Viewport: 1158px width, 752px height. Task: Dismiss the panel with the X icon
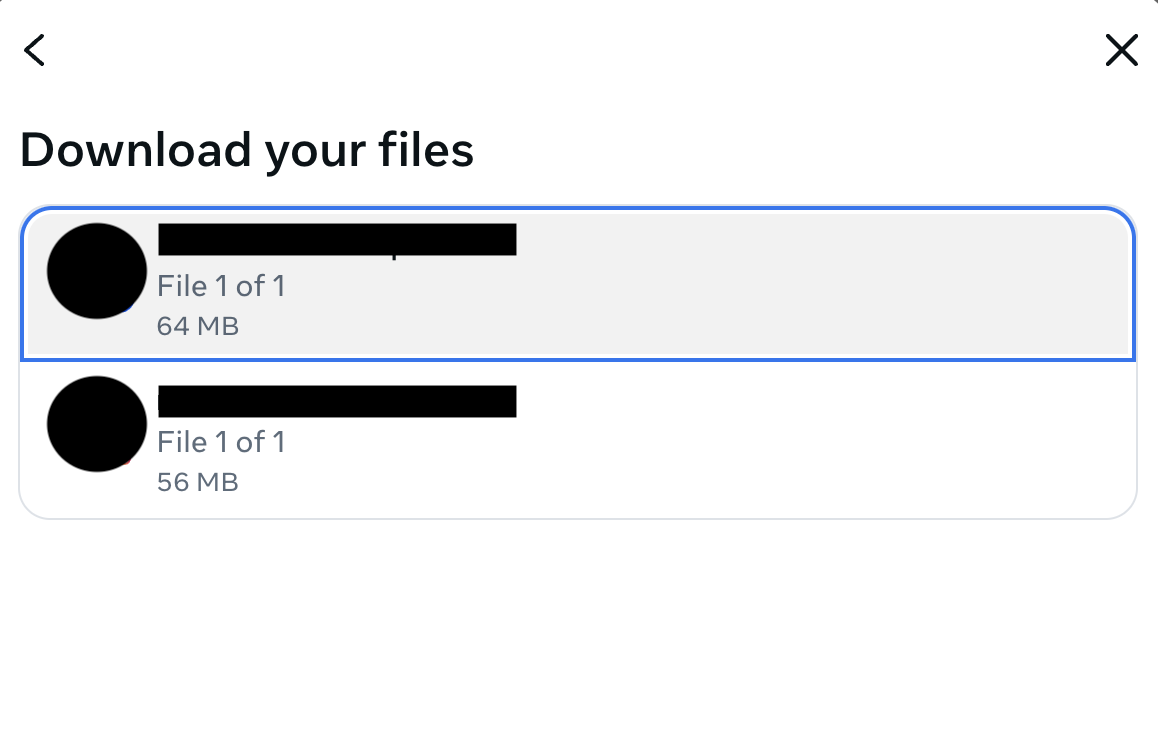[1121, 50]
